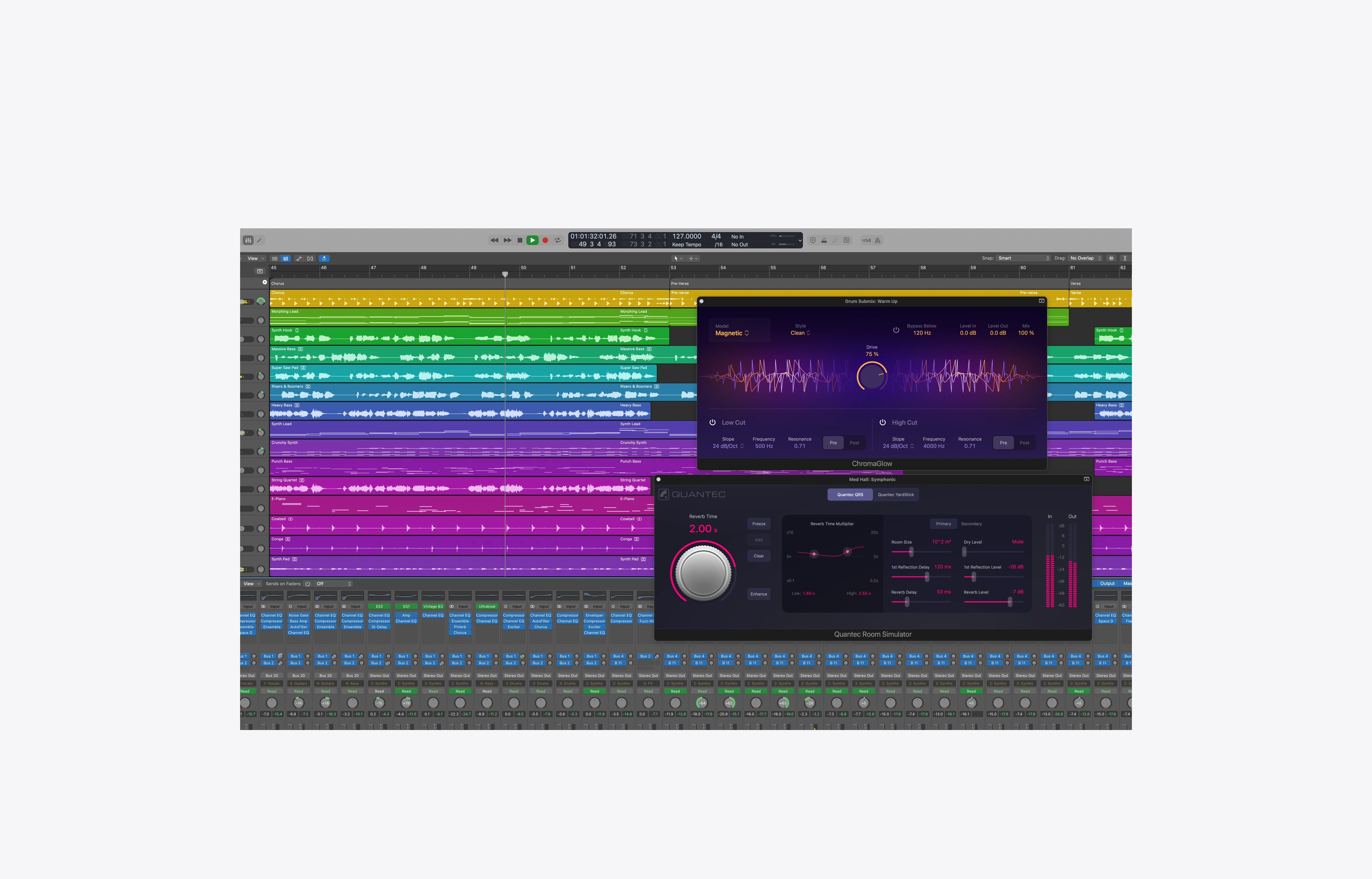The height and width of the screenshot is (879, 1372).
Task: Toggle the Sends on Faders power button
Action: tap(308, 584)
